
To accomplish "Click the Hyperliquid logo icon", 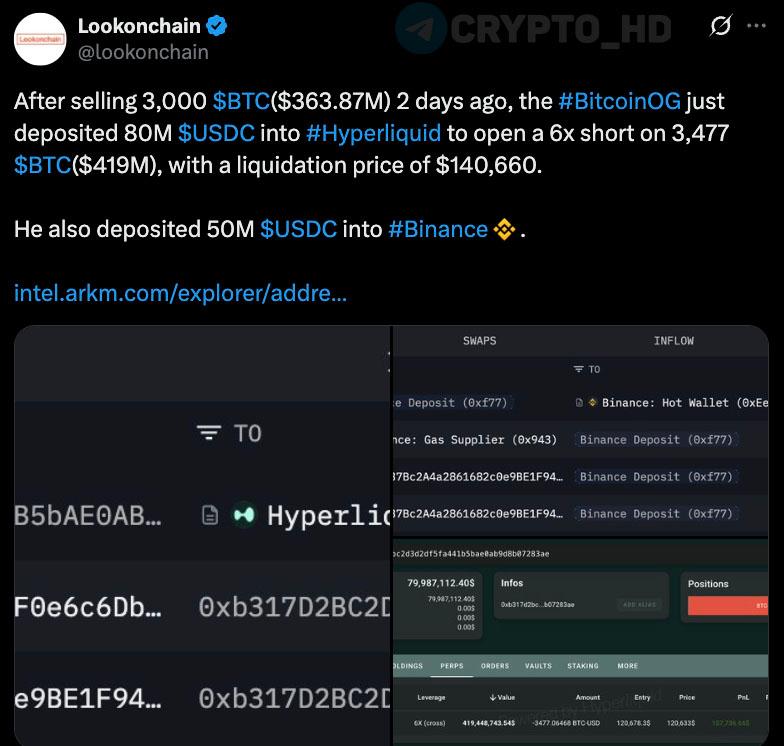I will point(243,515).
